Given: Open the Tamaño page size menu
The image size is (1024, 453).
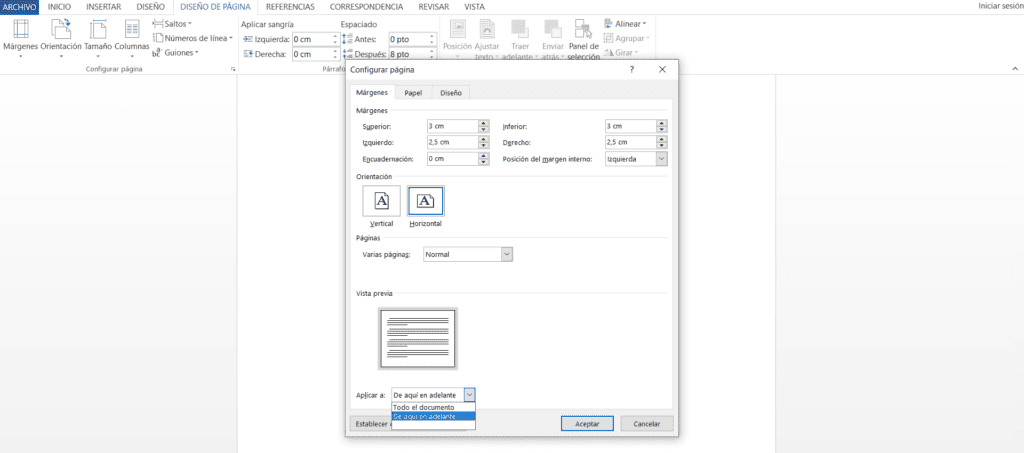Looking at the screenshot, I should pyautogui.click(x=98, y=37).
